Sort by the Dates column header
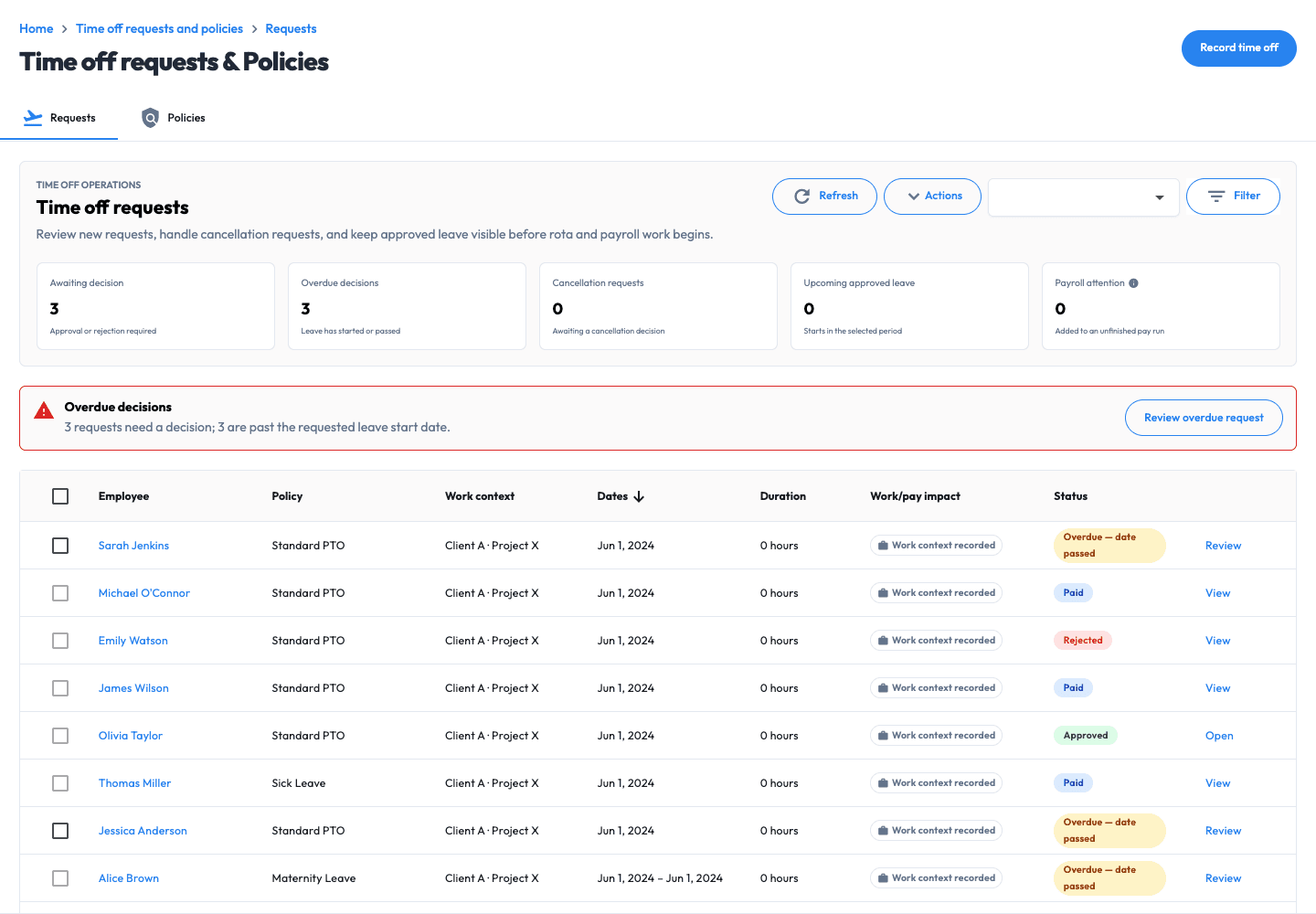The width and height of the screenshot is (1316, 914). [x=621, y=496]
